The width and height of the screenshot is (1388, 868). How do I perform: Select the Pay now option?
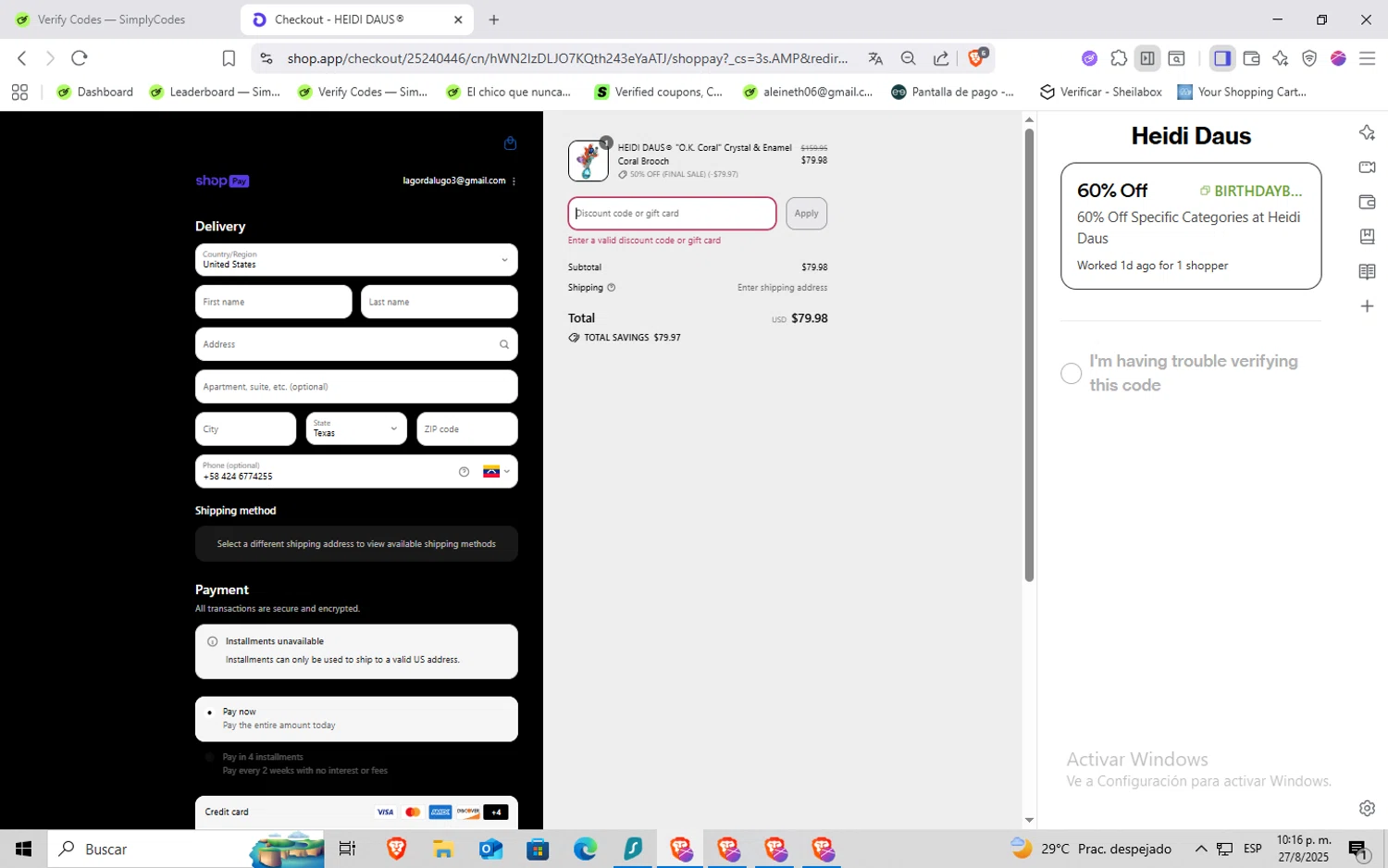pyautogui.click(x=356, y=719)
